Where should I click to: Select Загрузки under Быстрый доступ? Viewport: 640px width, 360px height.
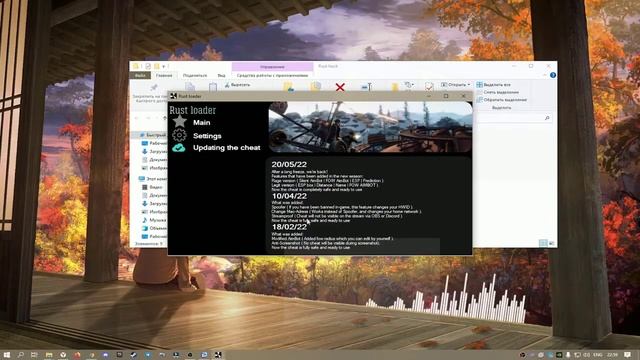[154, 151]
